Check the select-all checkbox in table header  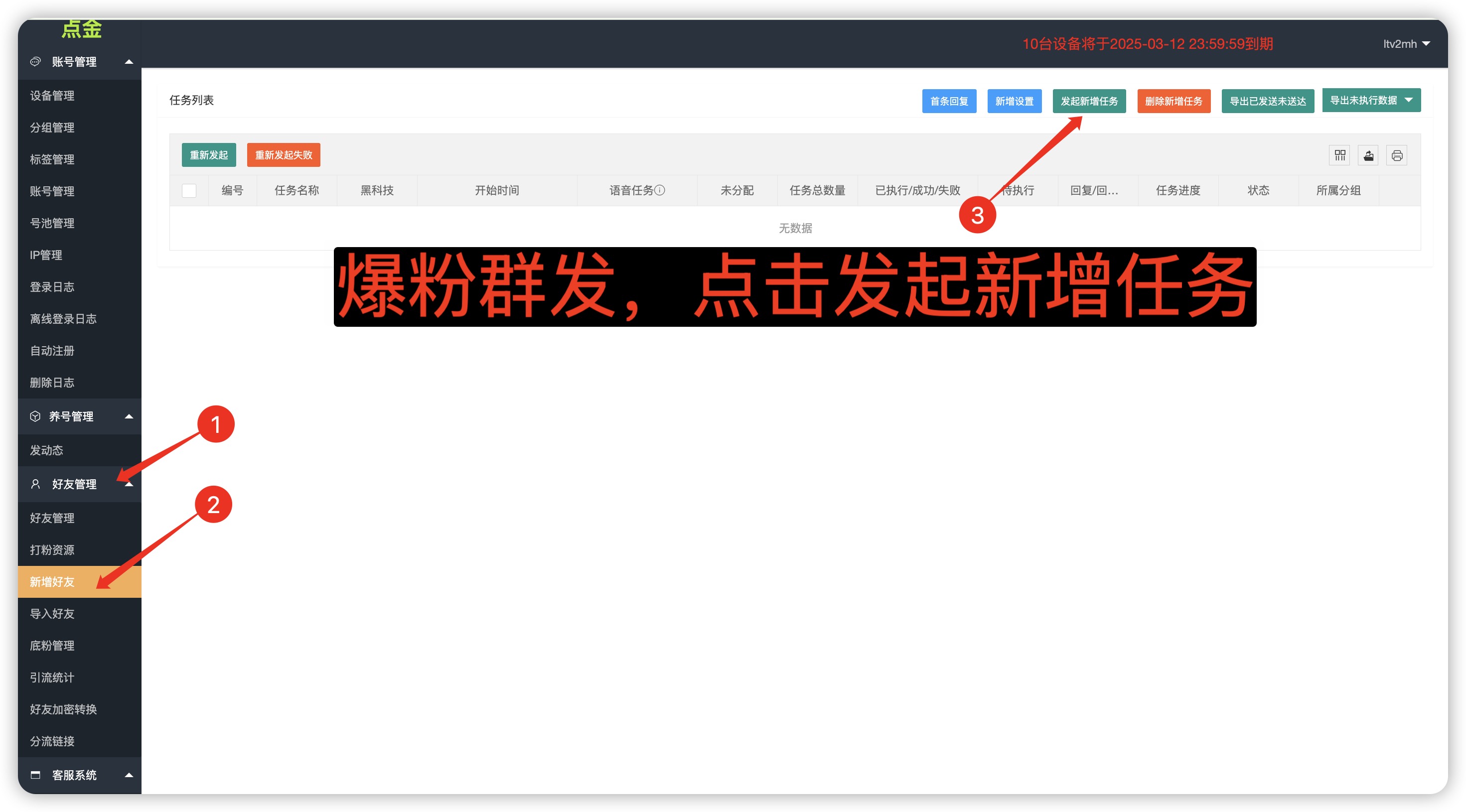pos(189,191)
